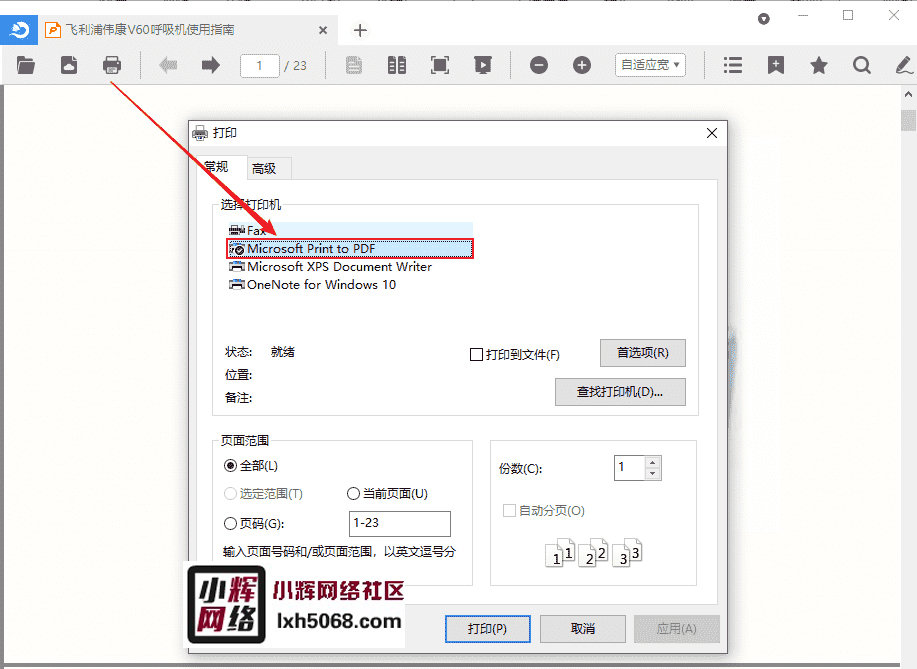Click the page range field showing 1-23
The width and height of the screenshot is (917, 669).
400,523
